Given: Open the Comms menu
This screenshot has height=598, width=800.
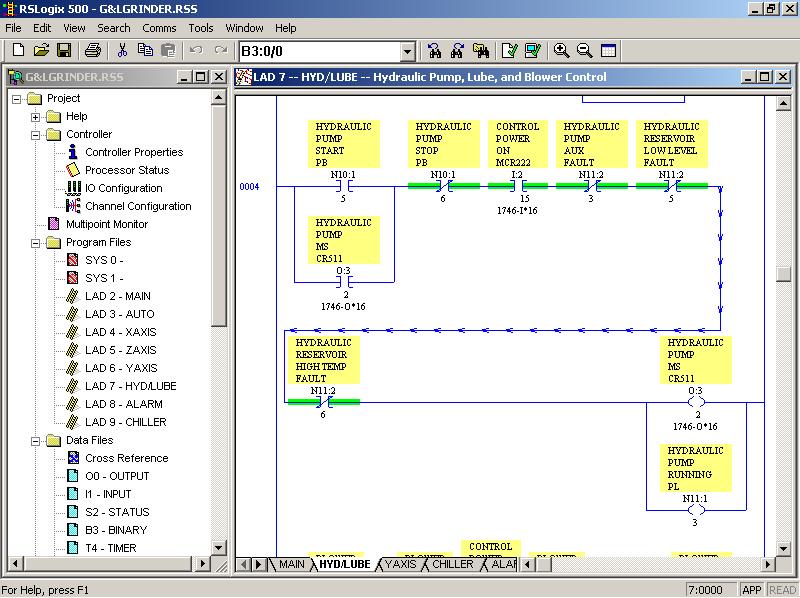Looking at the screenshot, I should click(x=159, y=28).
